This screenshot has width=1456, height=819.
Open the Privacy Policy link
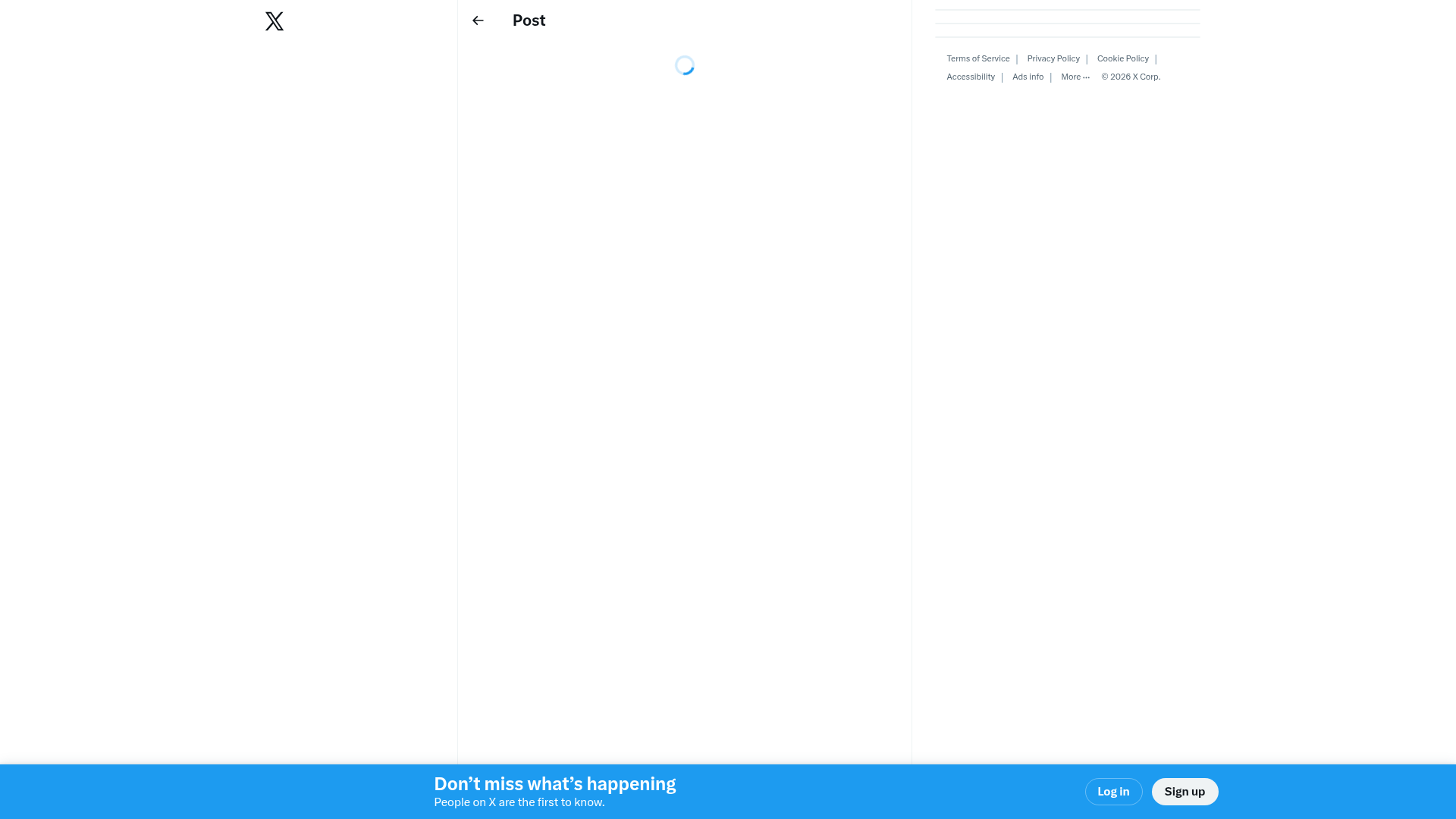point(1053,58)
